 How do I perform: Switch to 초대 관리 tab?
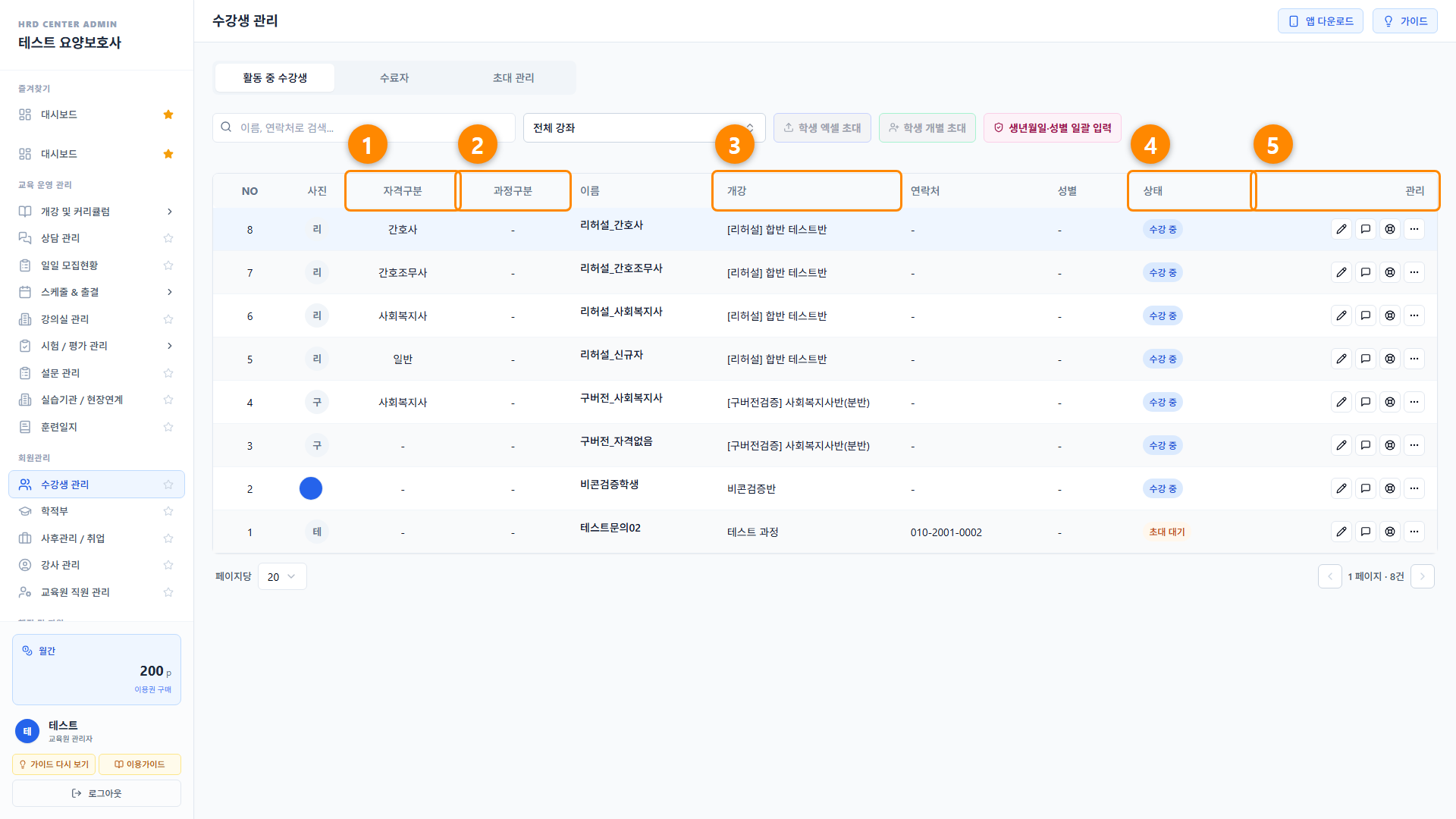pos(513,77)
